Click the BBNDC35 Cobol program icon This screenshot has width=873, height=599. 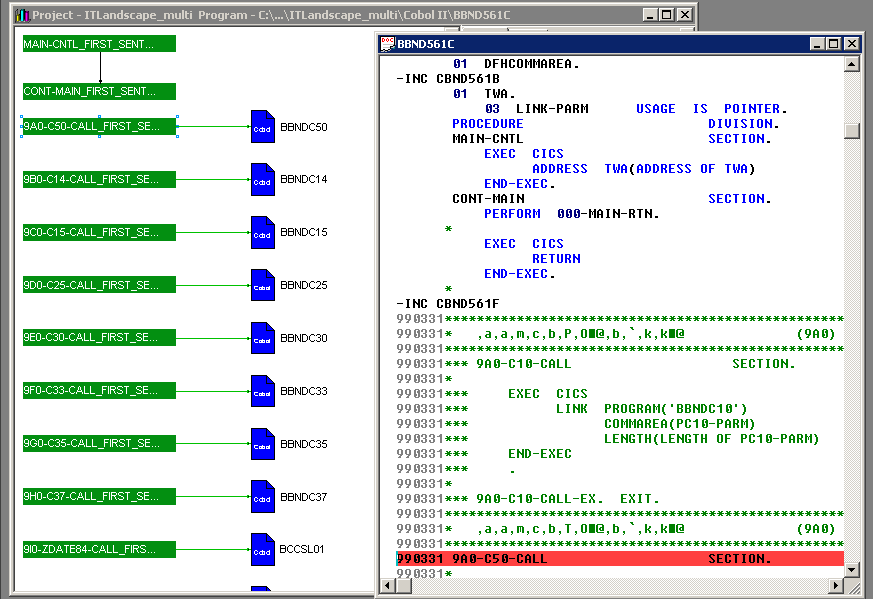click(x=263, y=444)
